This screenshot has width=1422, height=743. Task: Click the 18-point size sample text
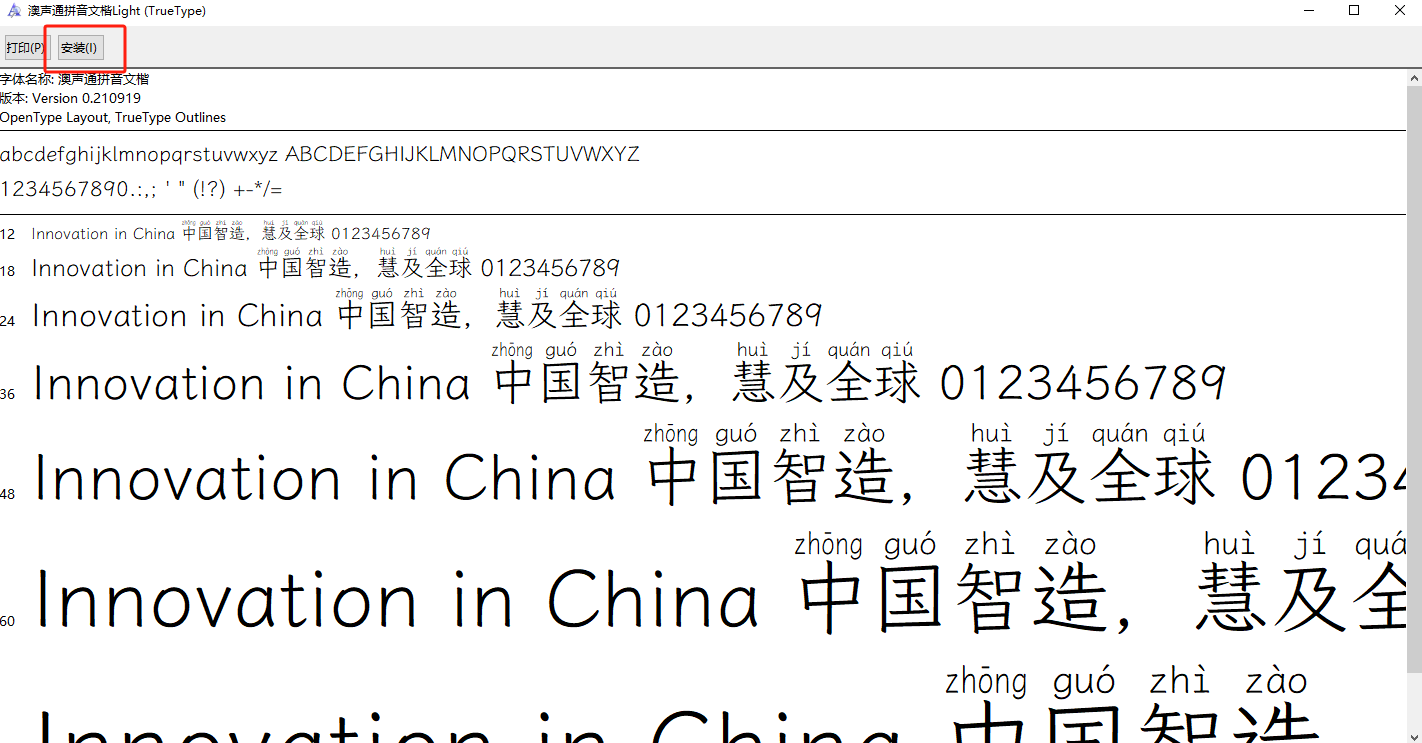[326, 265]
